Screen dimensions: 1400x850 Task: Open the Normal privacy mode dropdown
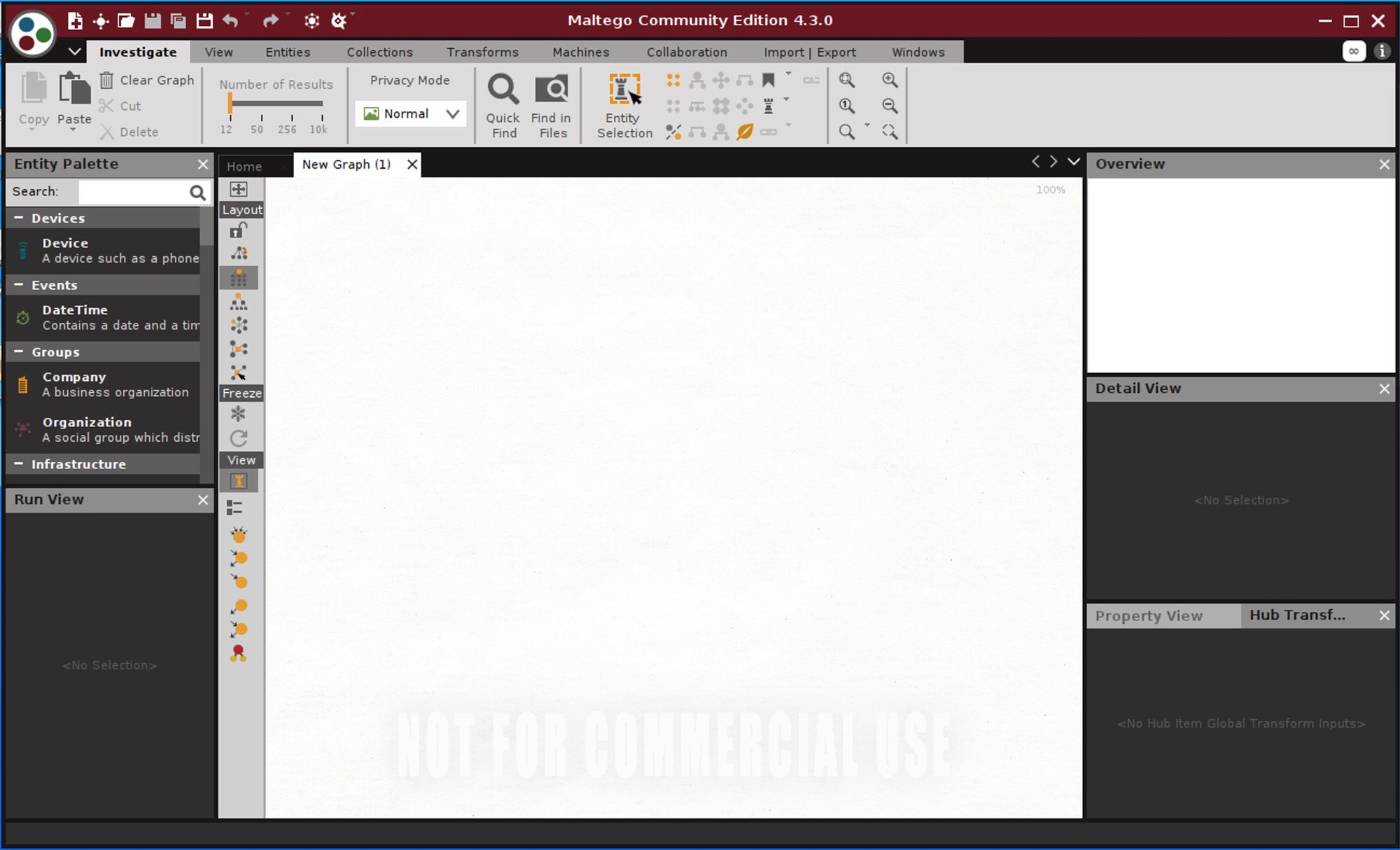point(452,113)
